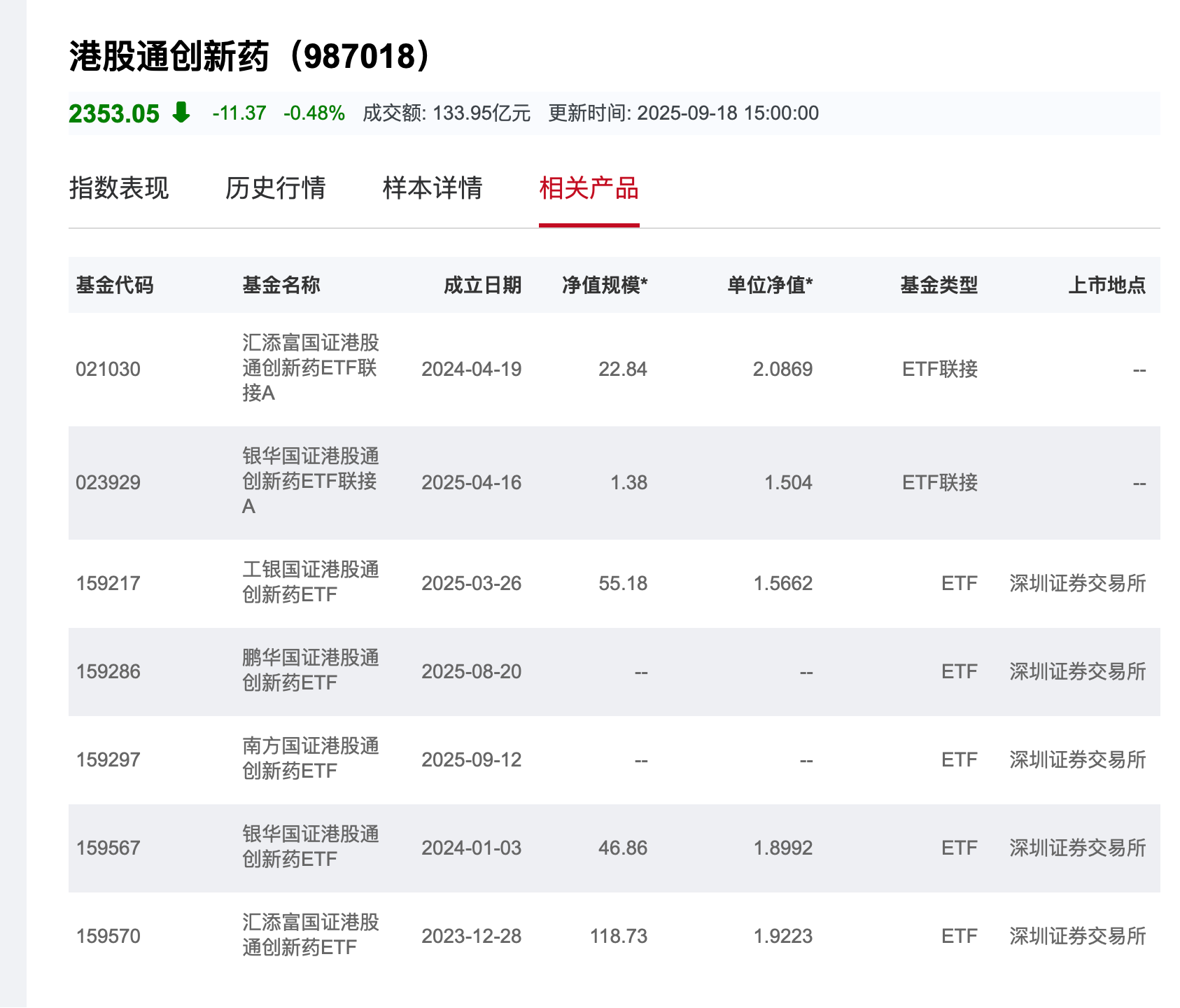This screenshot has height=1008, width=1180.
Task: Click the 净值规模* column header
Action: [605, 285]
